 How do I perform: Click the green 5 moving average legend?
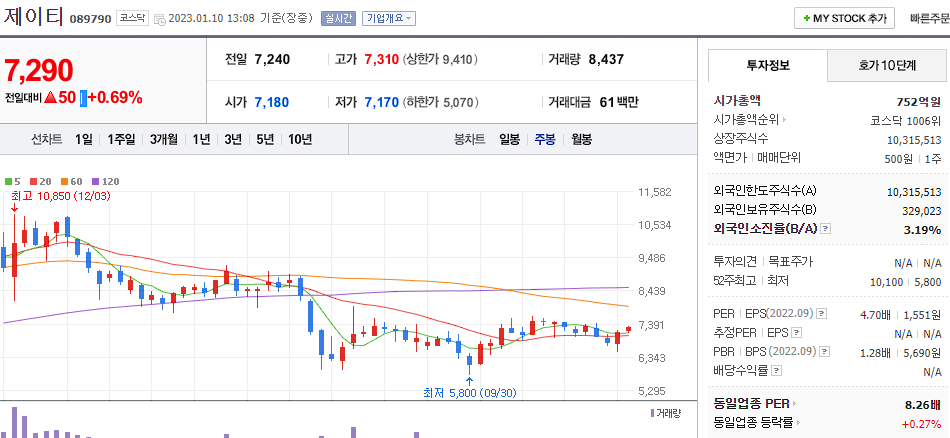[x=12, y=181]
